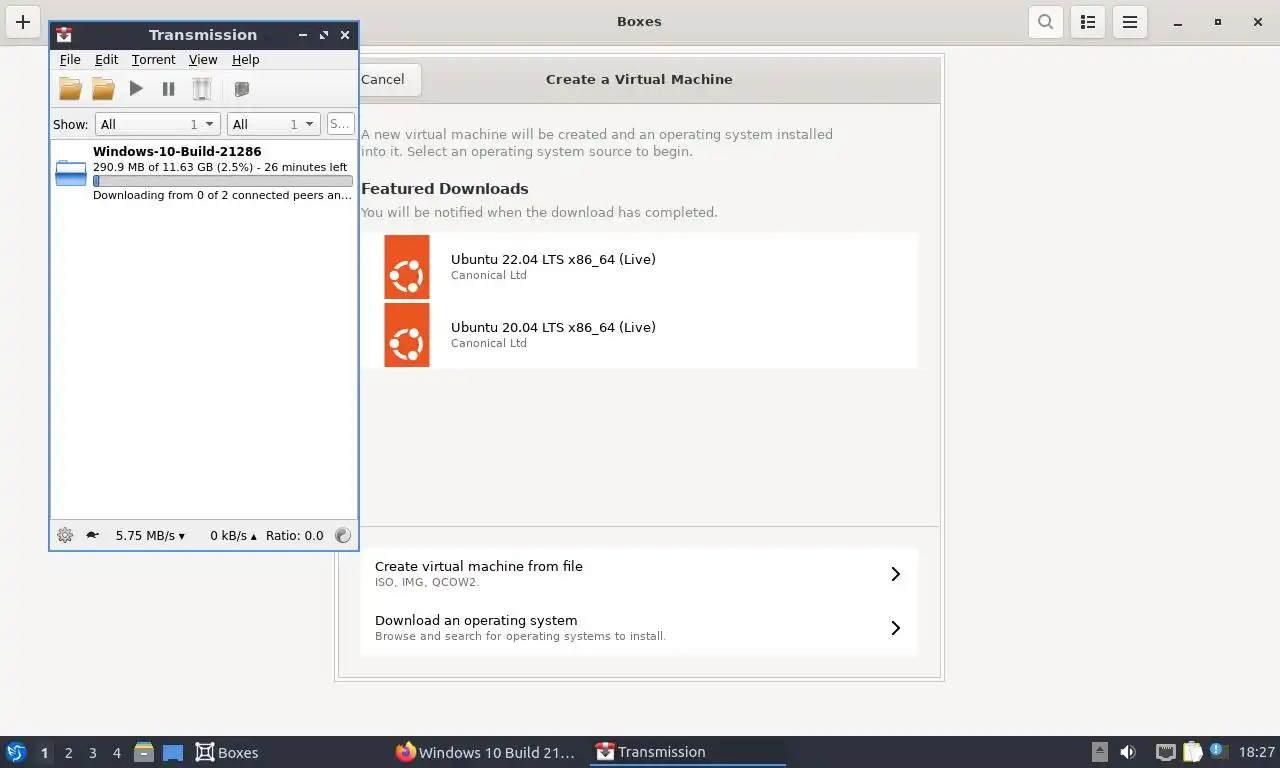Show hidden tray icons with up arrow
Viewport: 1280px width, 768px height.
1100,752
